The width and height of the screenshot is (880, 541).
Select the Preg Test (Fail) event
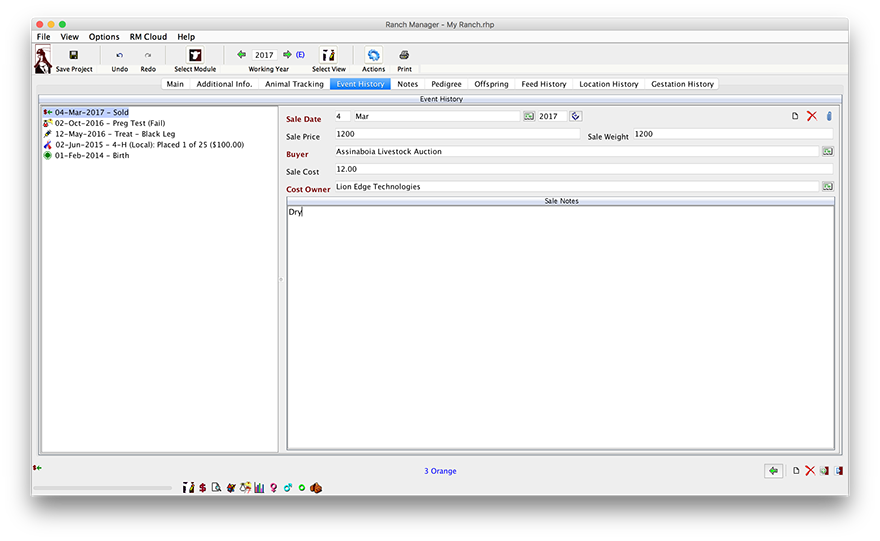point(110,123)
